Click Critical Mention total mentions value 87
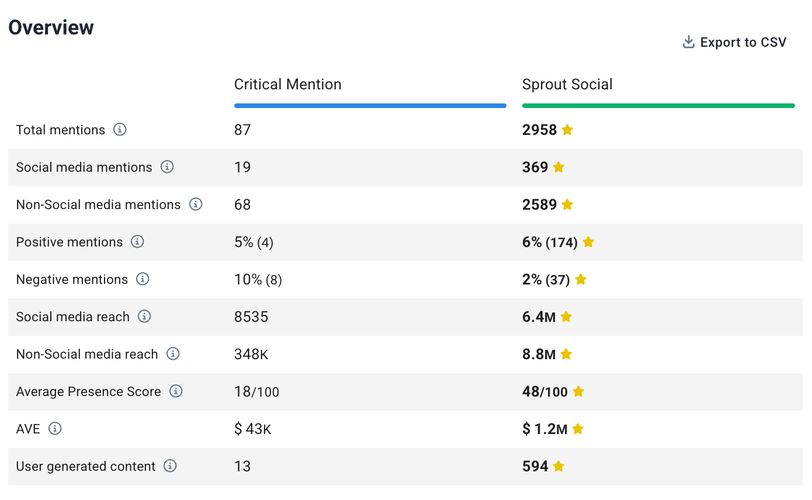 [x=242, y=130]
